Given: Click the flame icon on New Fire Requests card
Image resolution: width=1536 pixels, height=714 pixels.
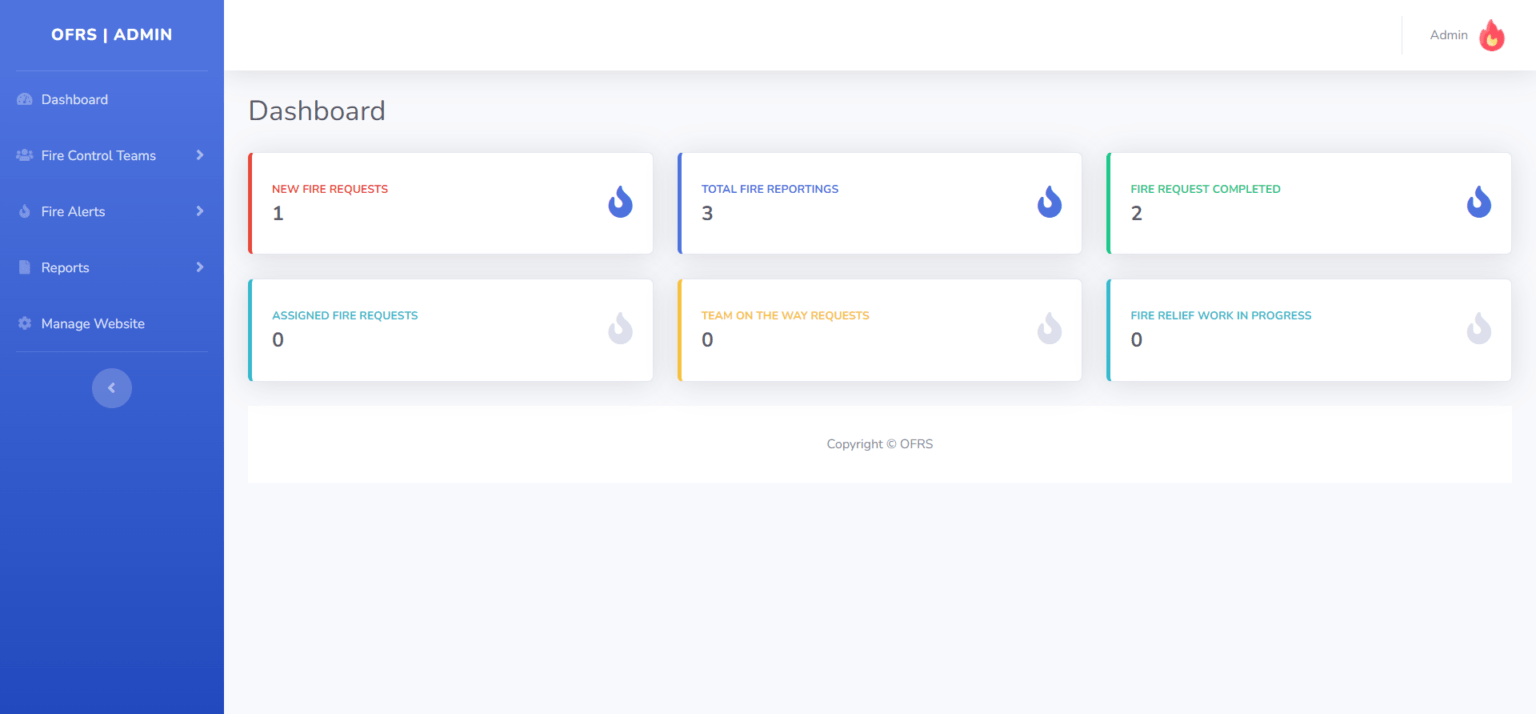Looking at the screenshot, I should pos(620,201).
